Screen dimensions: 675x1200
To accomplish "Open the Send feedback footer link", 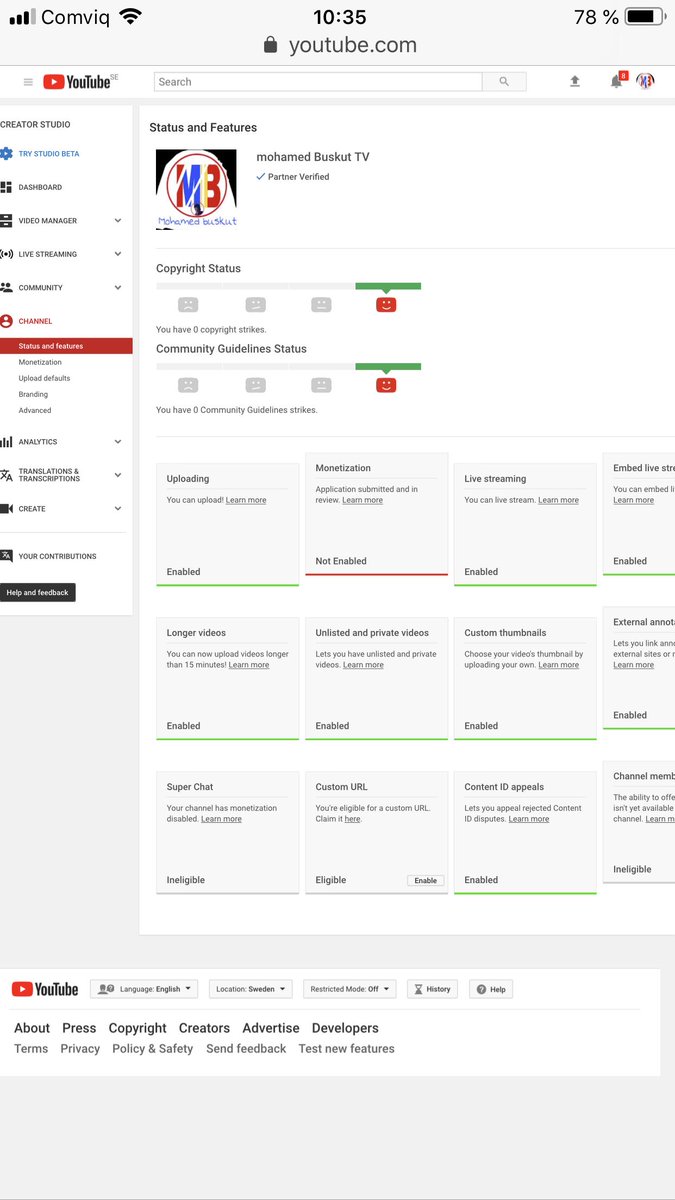I will 246,1049.
